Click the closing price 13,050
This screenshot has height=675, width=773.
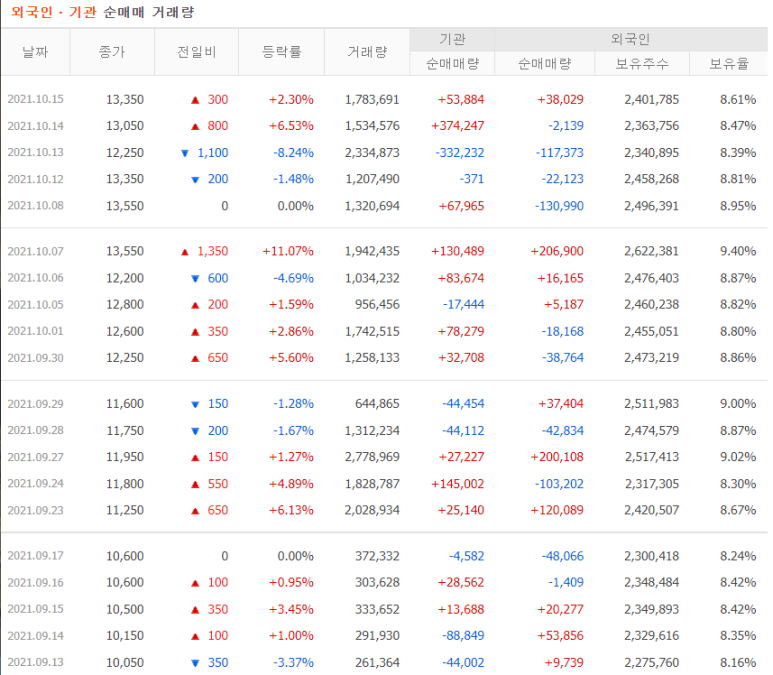(125, 126)
